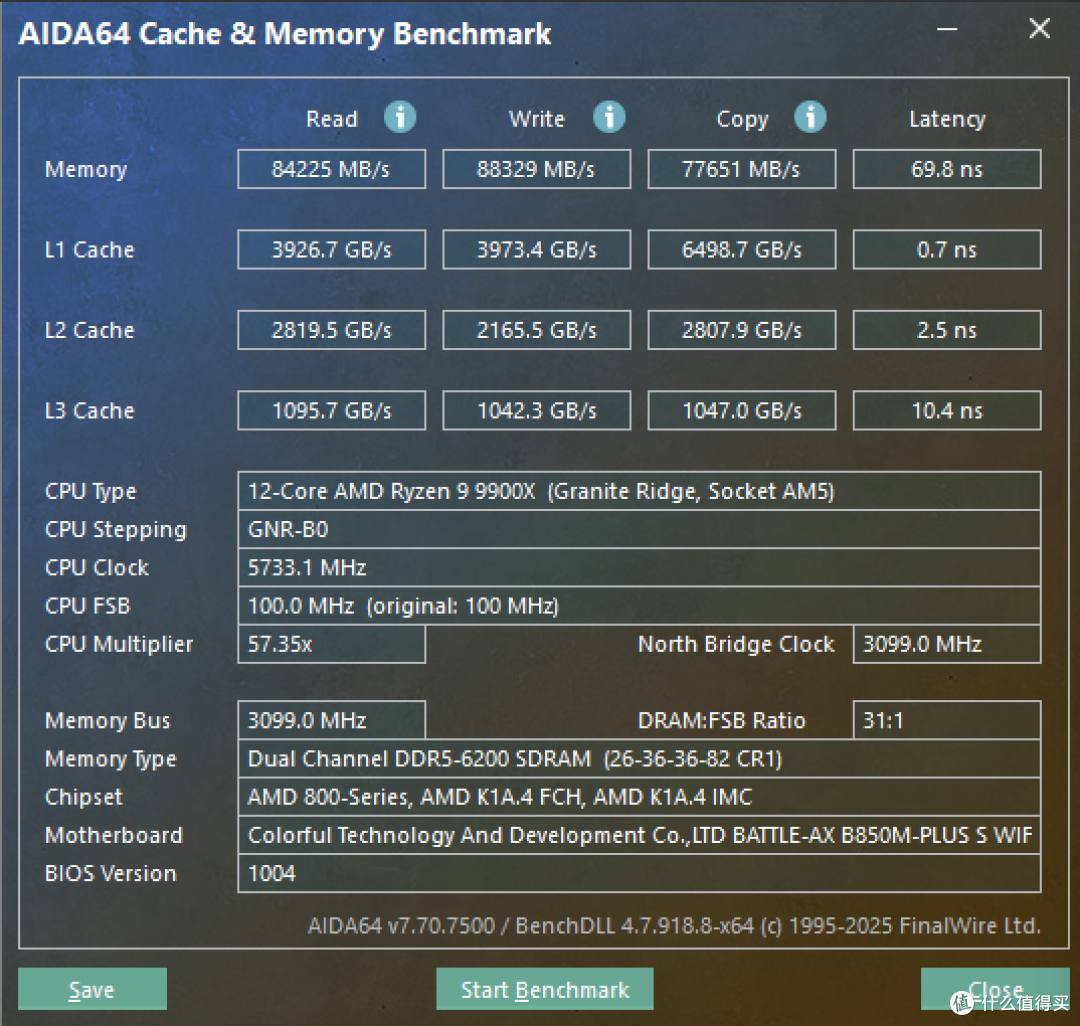Click the info icon next to Copy
The width and height of the screenshot is (1080, 1026).
tap(811, 117)
